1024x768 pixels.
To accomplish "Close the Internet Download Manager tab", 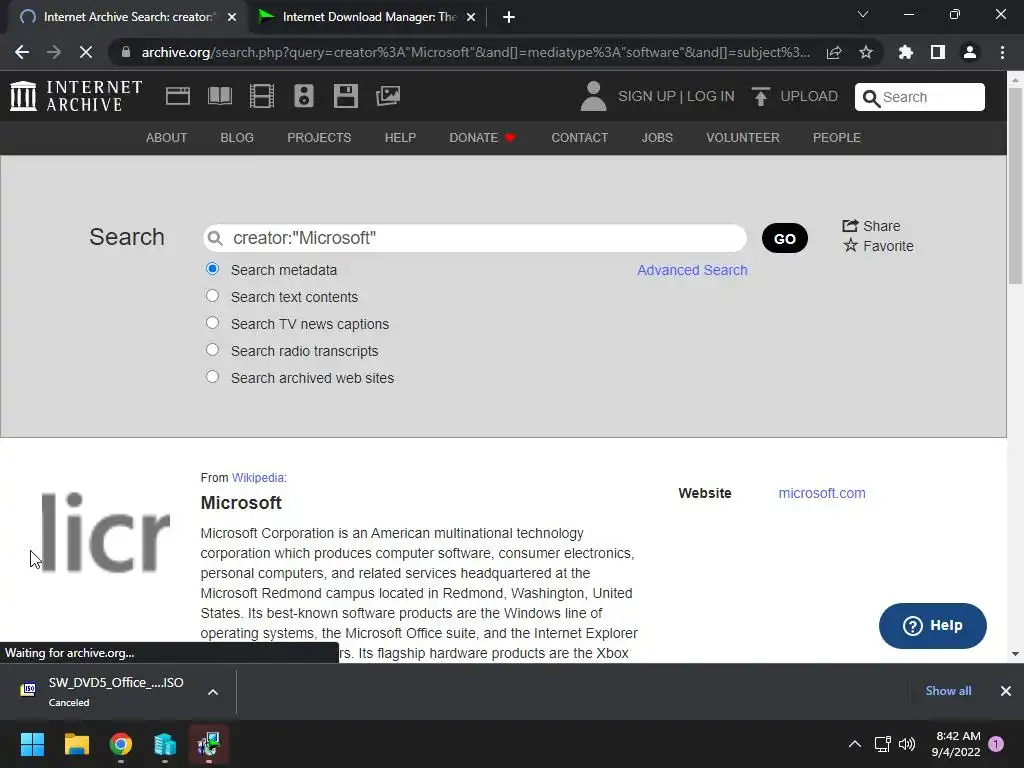I will pos(471,17).
